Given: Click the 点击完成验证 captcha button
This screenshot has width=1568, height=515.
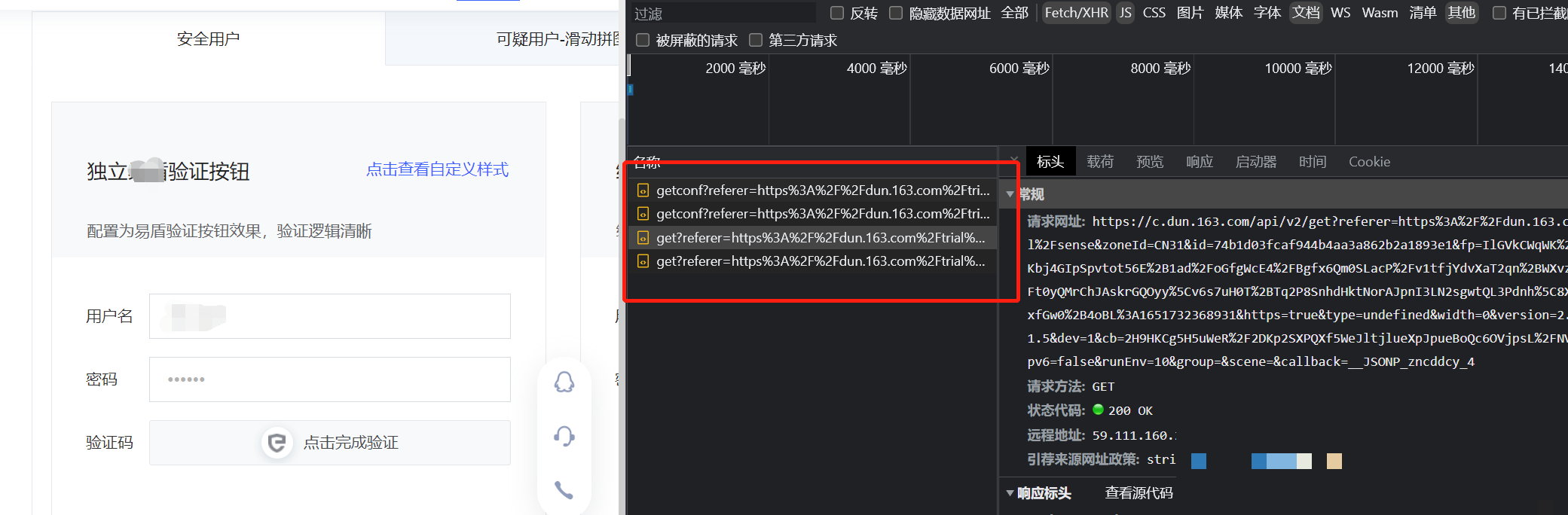Looking at the screenshot, I should 330,443.
